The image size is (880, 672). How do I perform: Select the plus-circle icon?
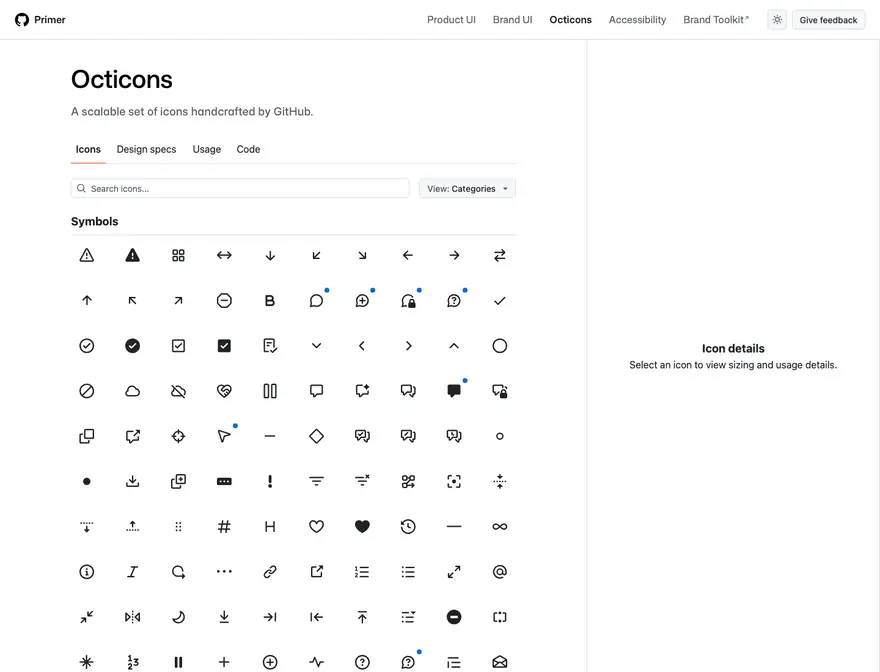coord(270,662)
